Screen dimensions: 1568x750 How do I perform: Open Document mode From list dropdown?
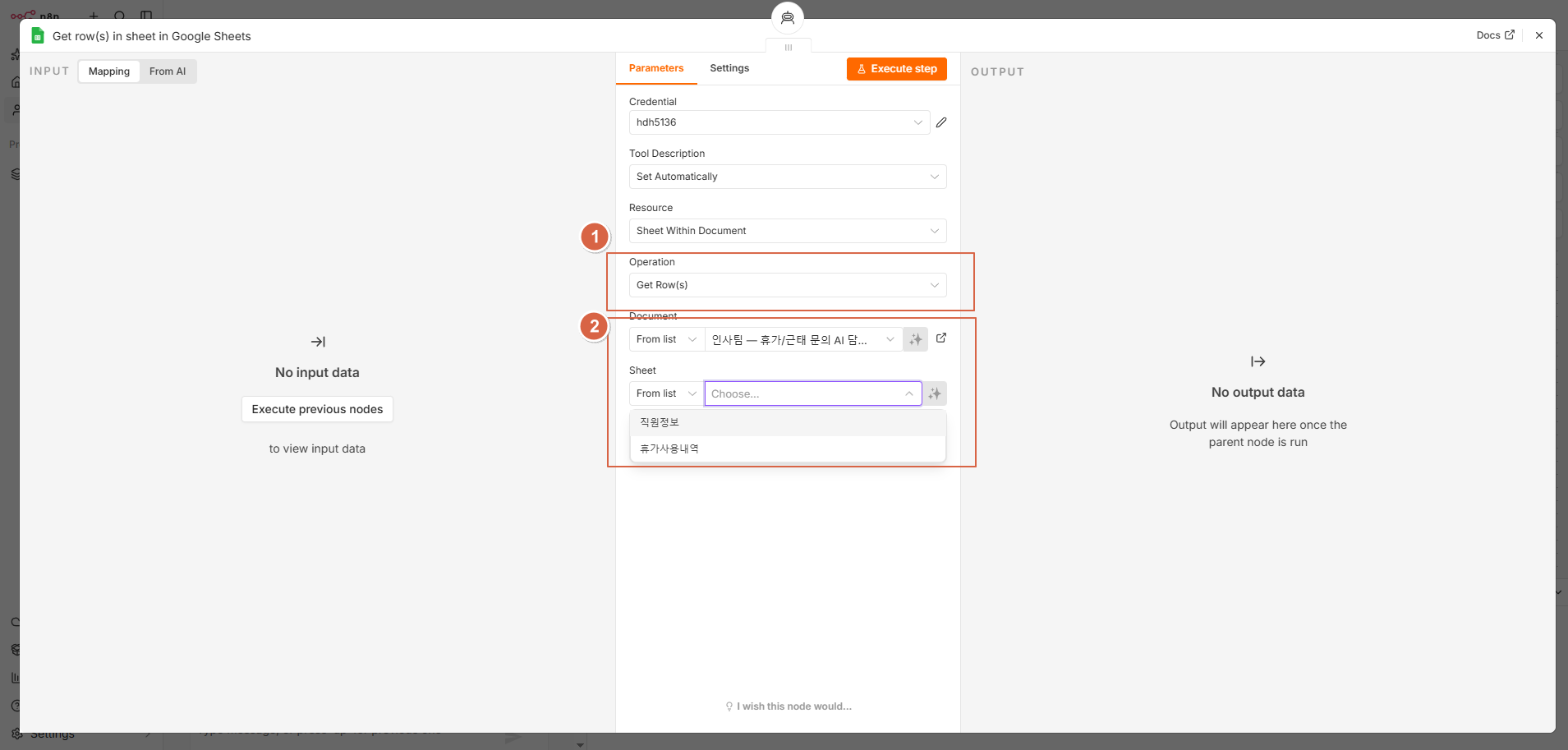667,339
